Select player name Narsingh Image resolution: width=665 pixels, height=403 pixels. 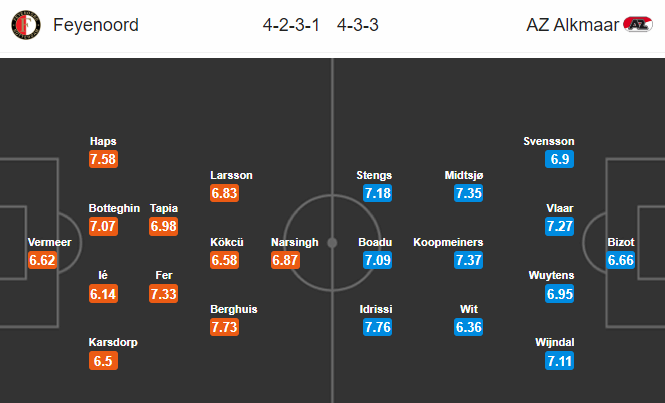click(x=295, y=242)
